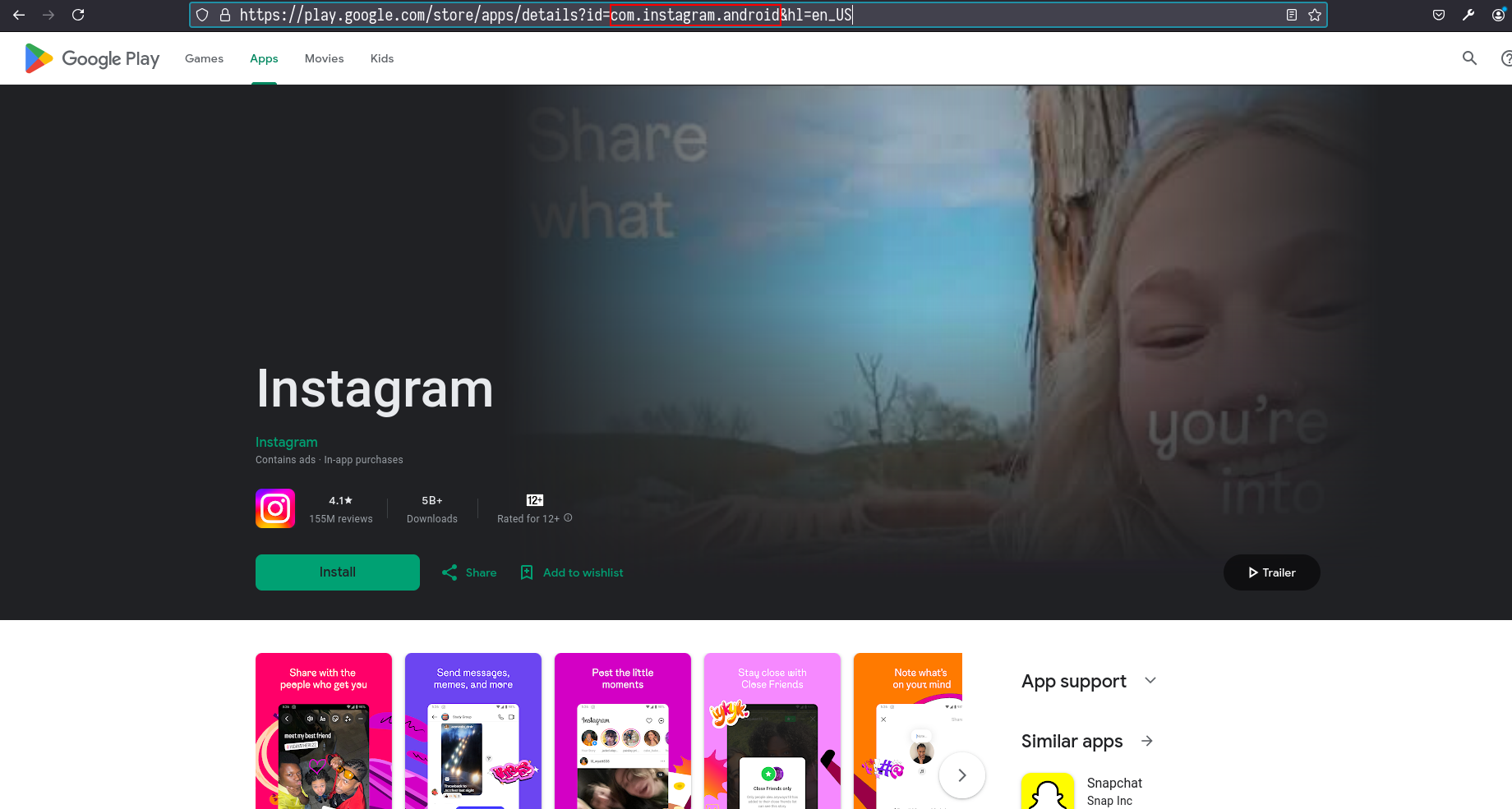Click the Google Play logo
This screenshot has height=809, width=1512.
pos(92,58)
